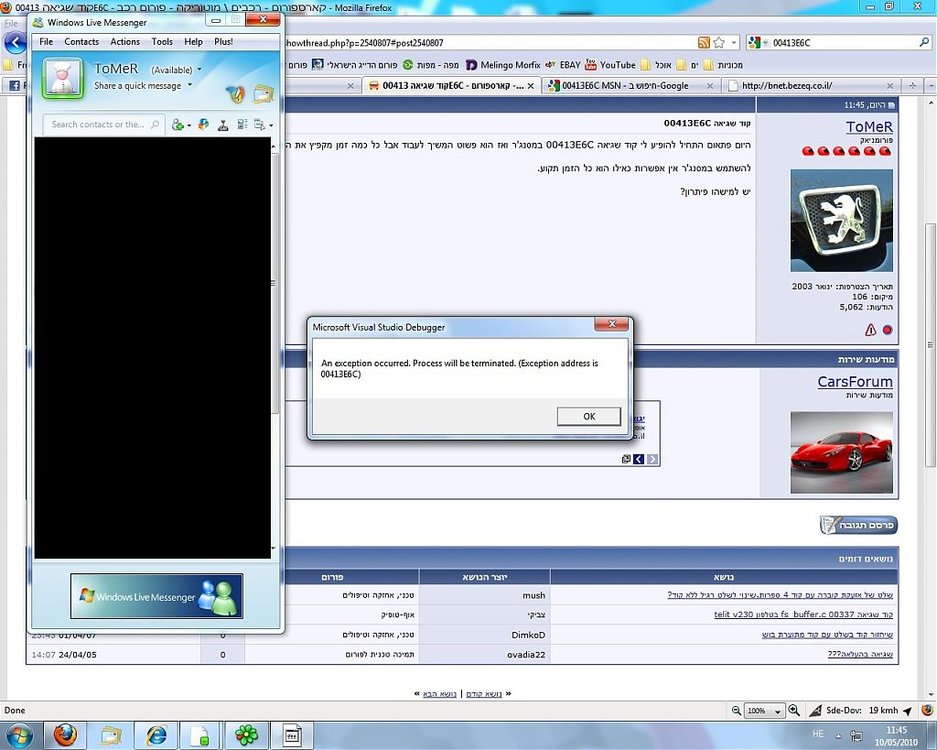Open the Internet Explorer taskbar icon
The image size is (937, 750).
[x=156, y=735]
